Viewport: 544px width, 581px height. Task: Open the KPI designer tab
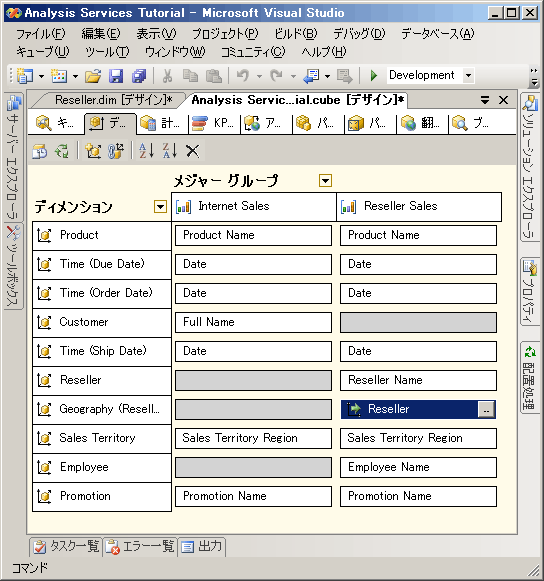[x=214, y=123]
